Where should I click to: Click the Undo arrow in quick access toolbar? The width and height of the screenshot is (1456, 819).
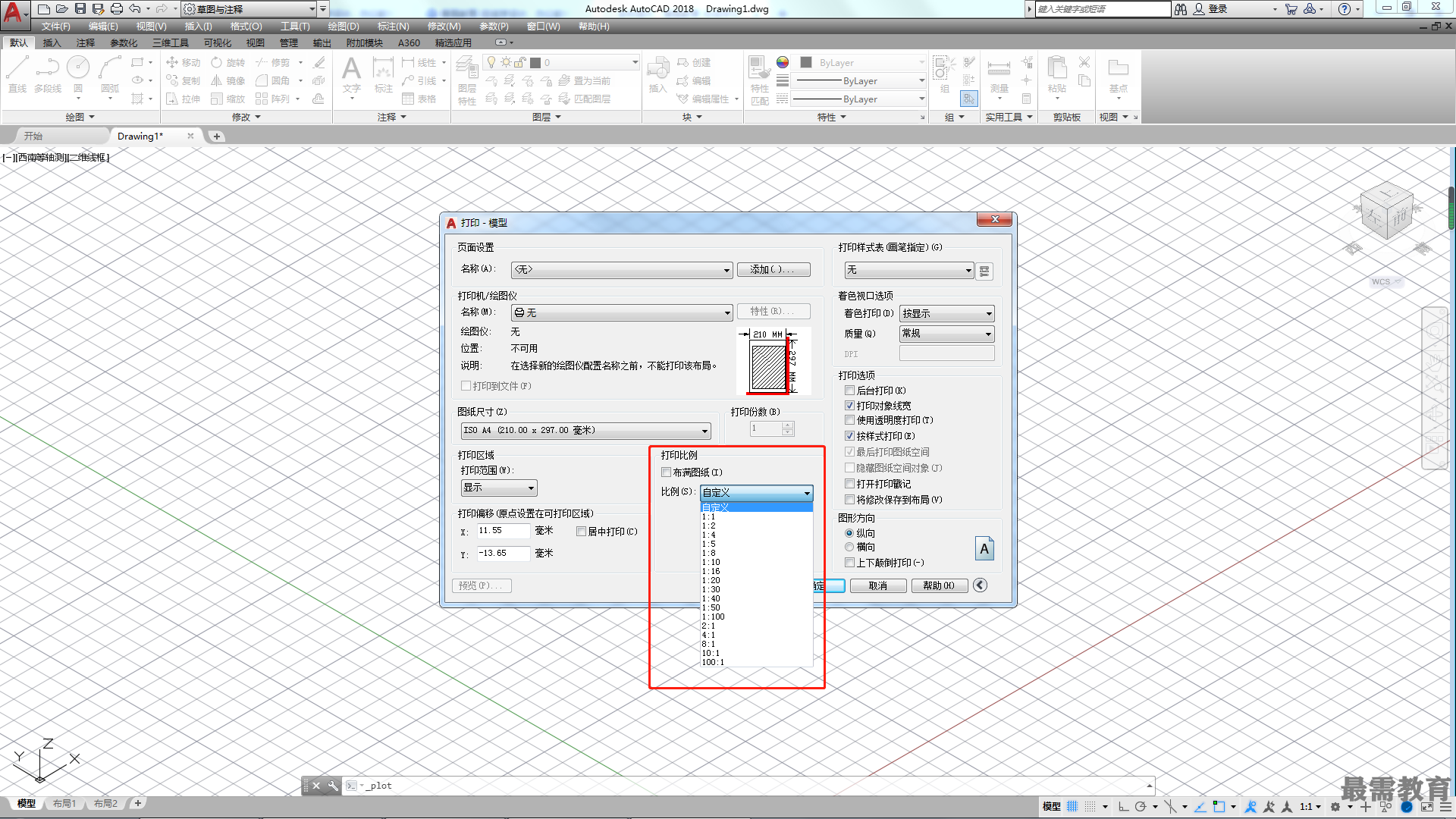click(x=134, y=9)
